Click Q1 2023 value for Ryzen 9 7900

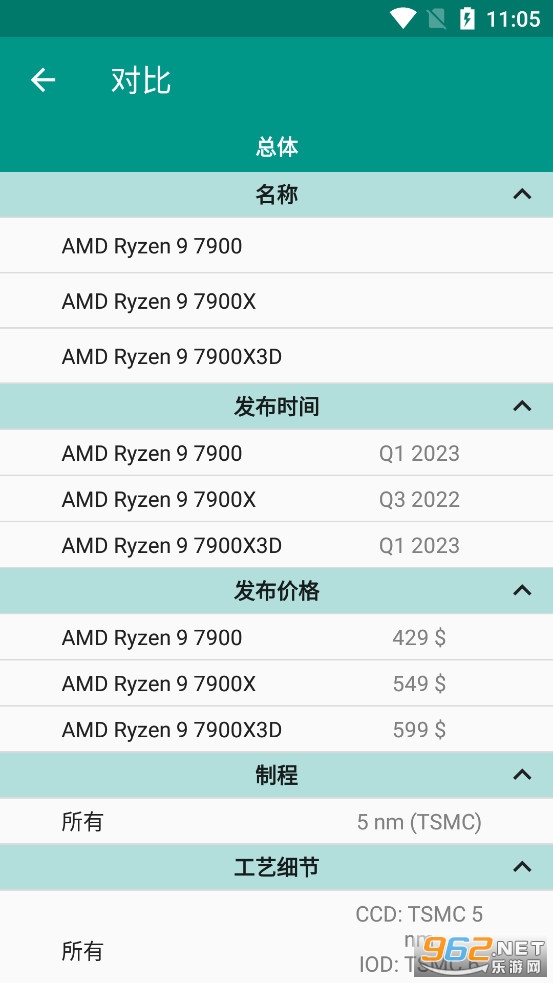(419, 453)
